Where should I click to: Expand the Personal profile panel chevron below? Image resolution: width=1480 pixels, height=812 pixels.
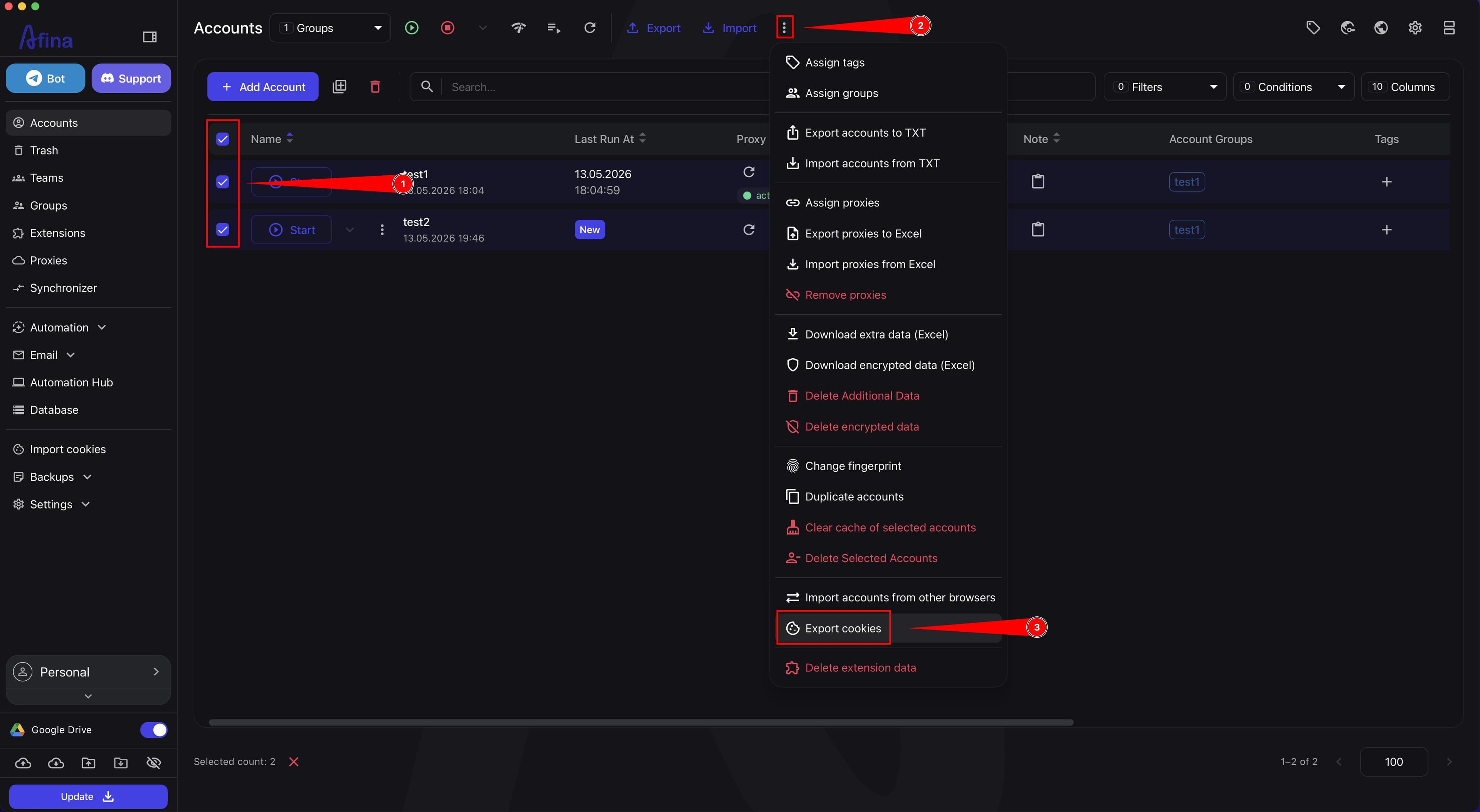tap(88, 696)
